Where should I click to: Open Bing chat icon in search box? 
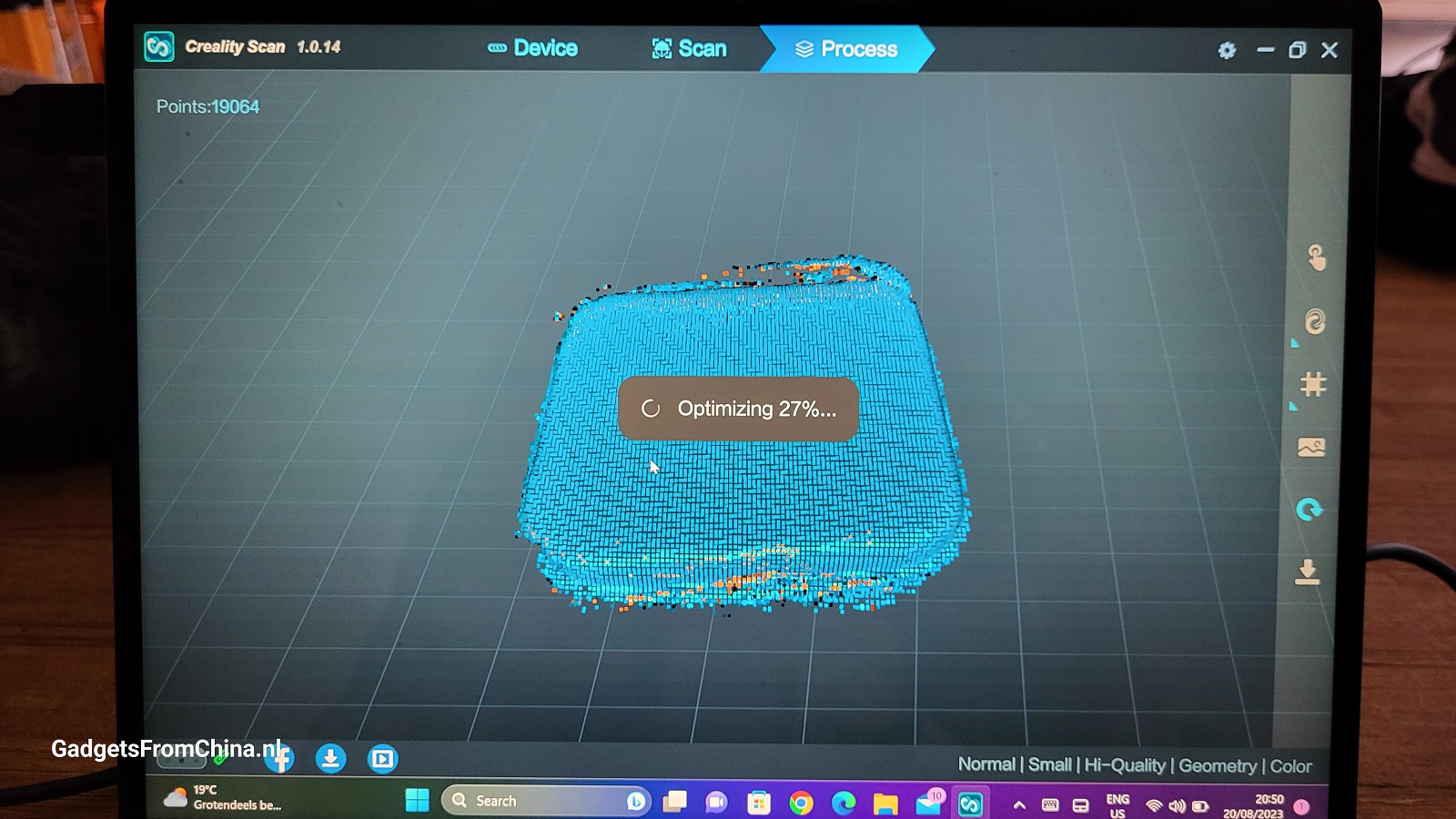[636, 801]
